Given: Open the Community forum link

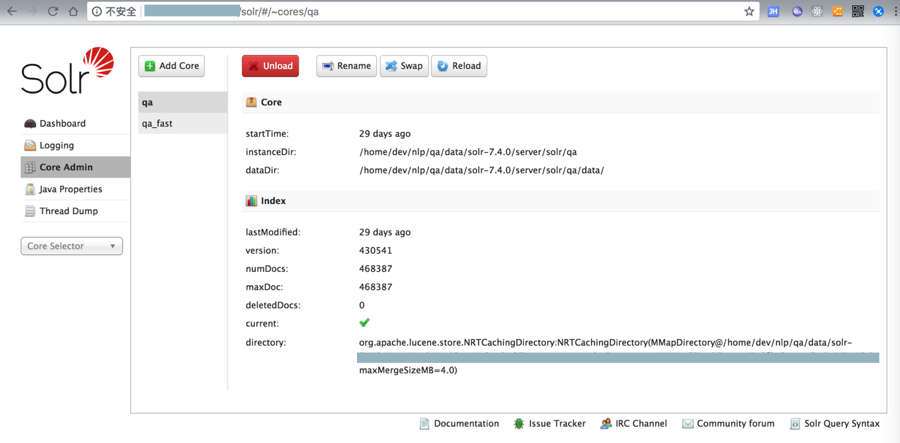Looking at the screenshot, I should click(x=728, y=423).
